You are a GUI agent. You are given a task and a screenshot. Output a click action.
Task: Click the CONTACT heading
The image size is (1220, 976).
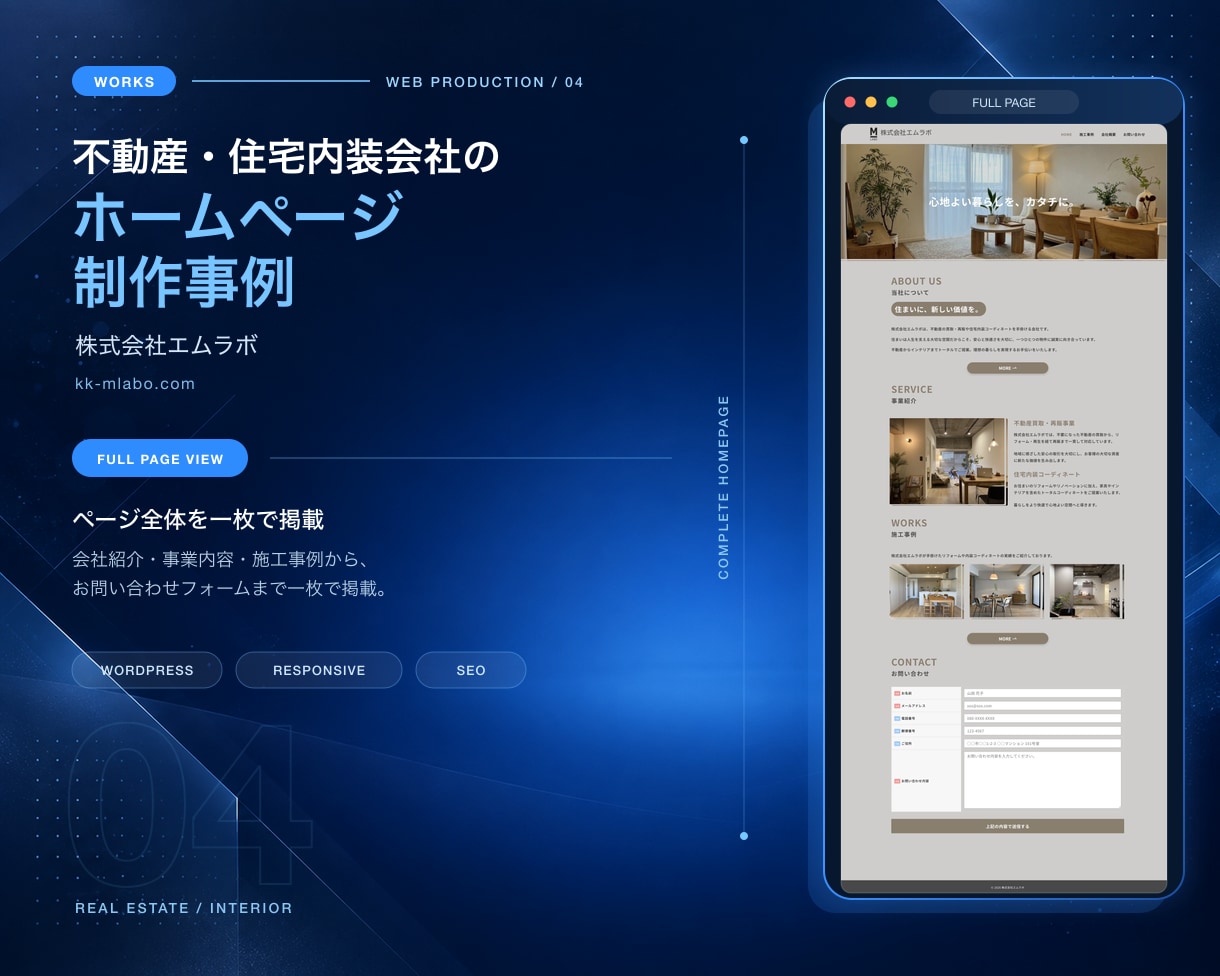coord(914,662)
